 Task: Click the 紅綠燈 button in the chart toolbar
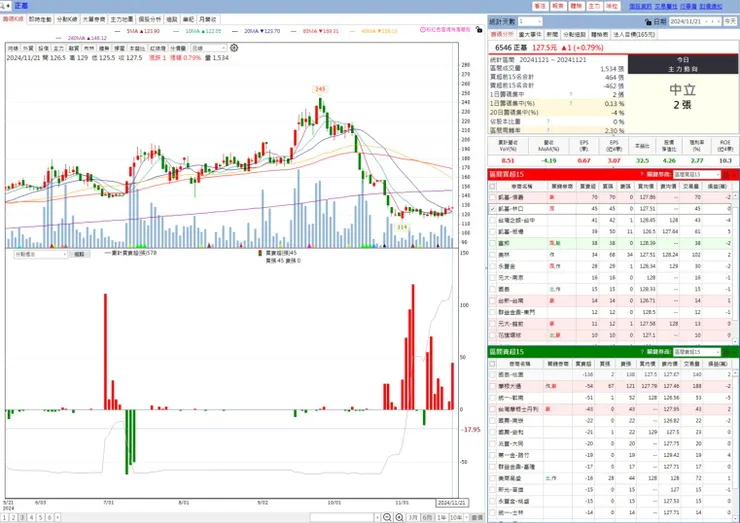point(158,48)
